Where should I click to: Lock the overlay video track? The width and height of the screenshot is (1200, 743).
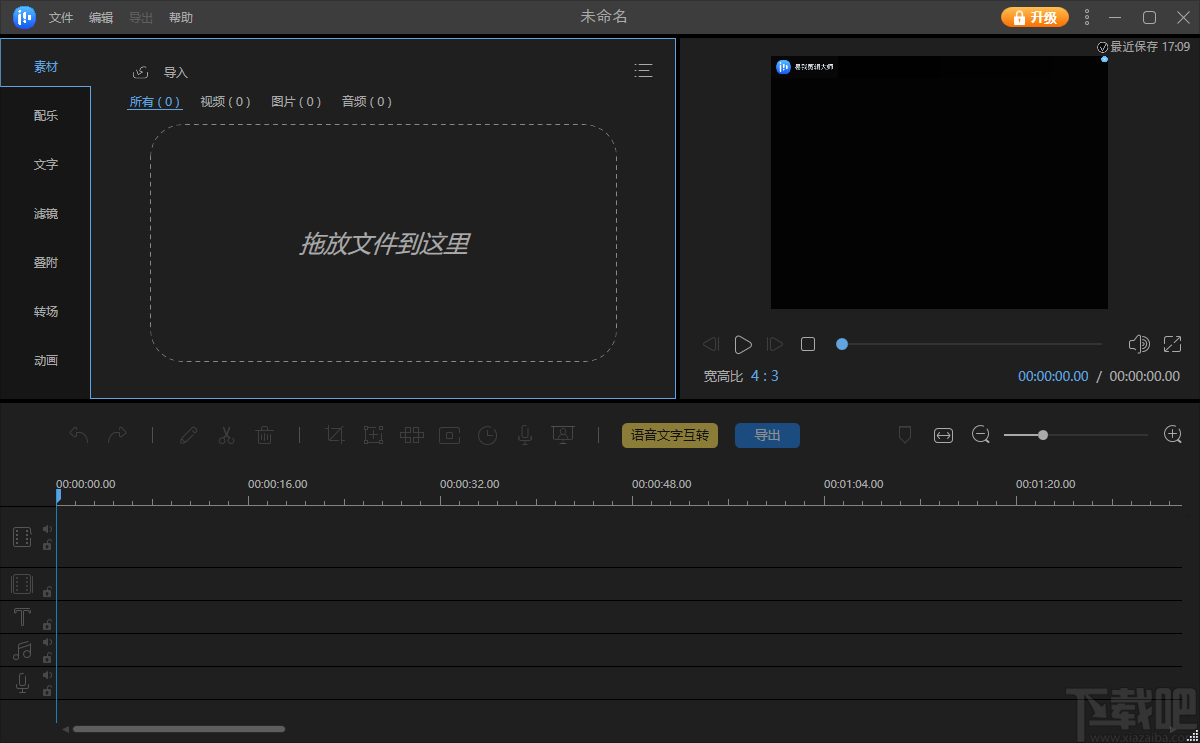click(47, 592)
